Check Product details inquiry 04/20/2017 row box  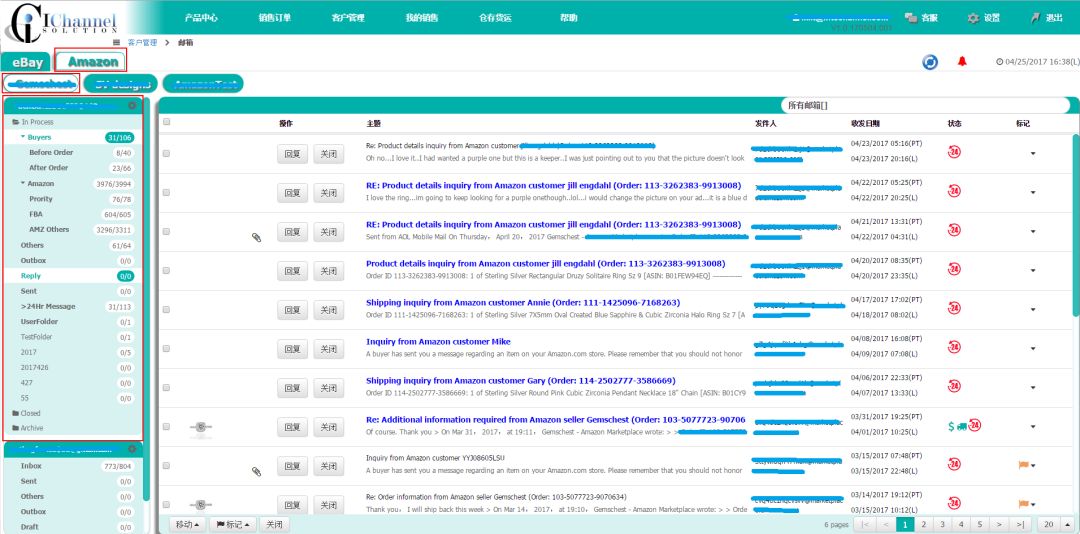click(166, 271)
